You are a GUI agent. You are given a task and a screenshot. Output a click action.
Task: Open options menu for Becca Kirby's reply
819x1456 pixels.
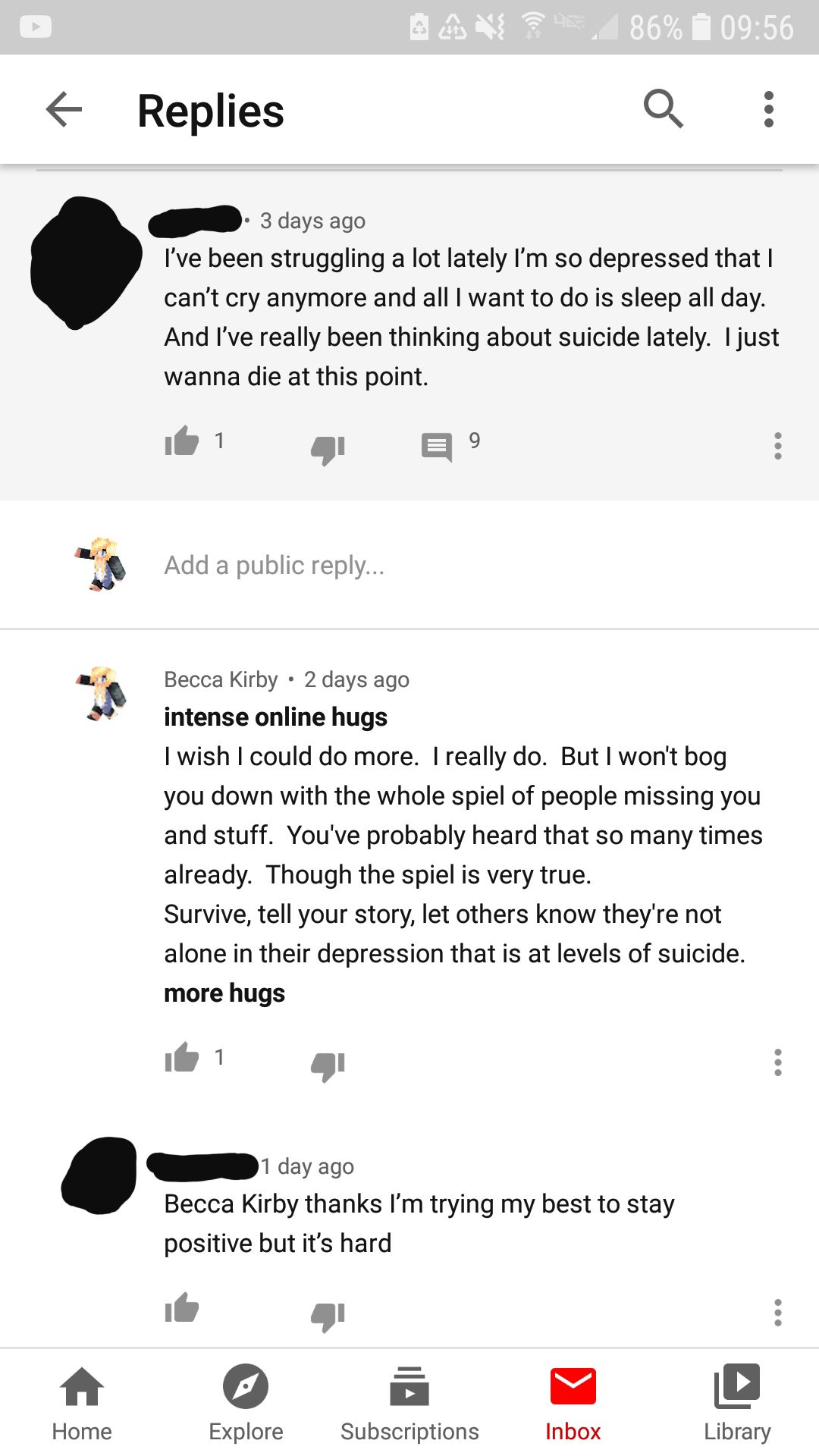(777, 1062)
